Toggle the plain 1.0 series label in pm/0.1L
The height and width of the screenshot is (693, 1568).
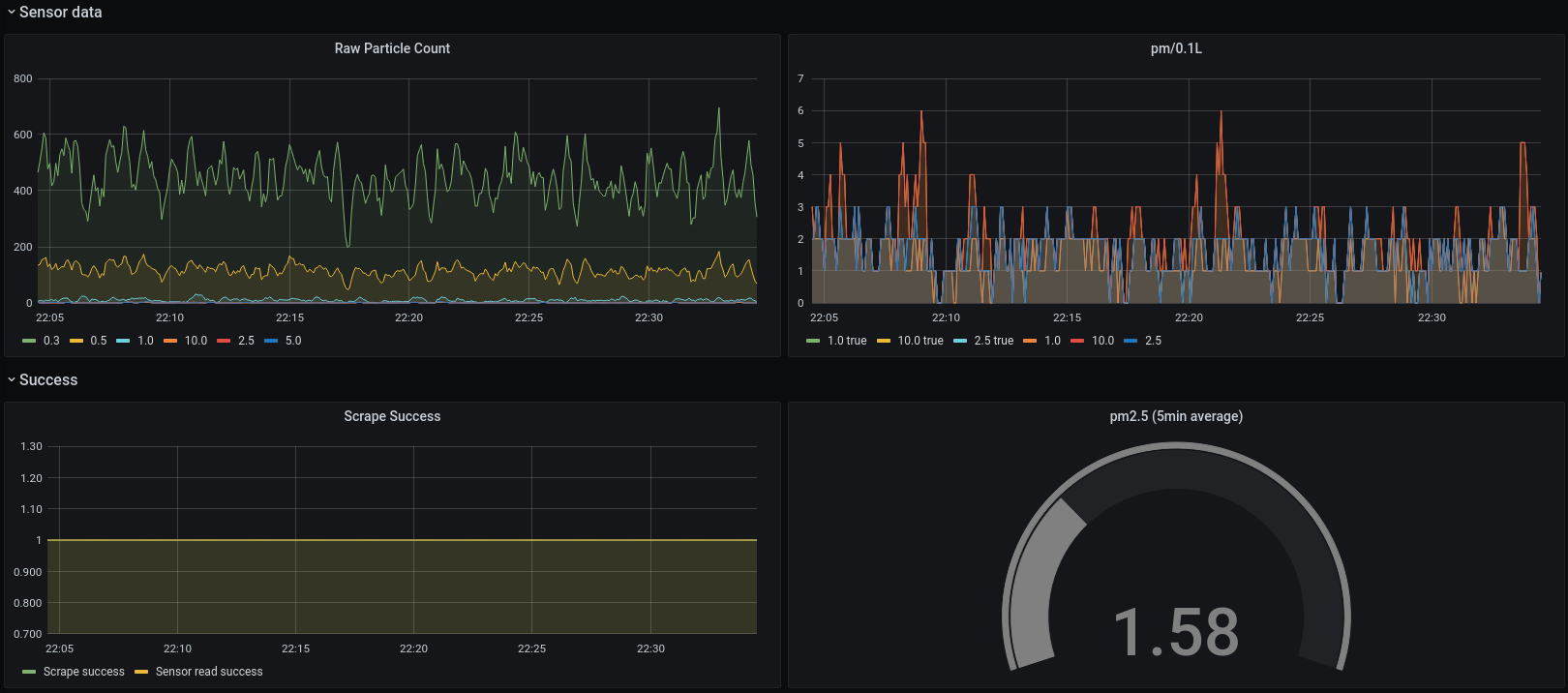[x=1052, y=341]
